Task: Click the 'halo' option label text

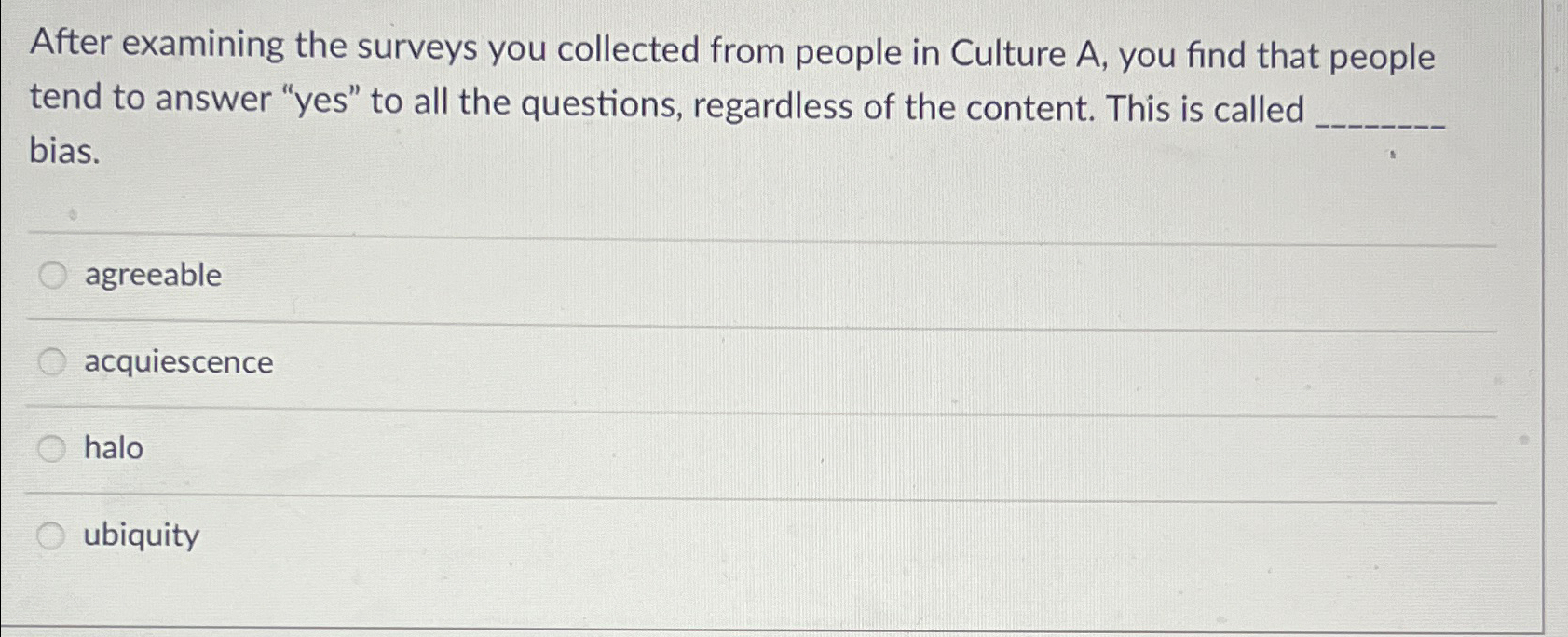Action: pos(112,447)
